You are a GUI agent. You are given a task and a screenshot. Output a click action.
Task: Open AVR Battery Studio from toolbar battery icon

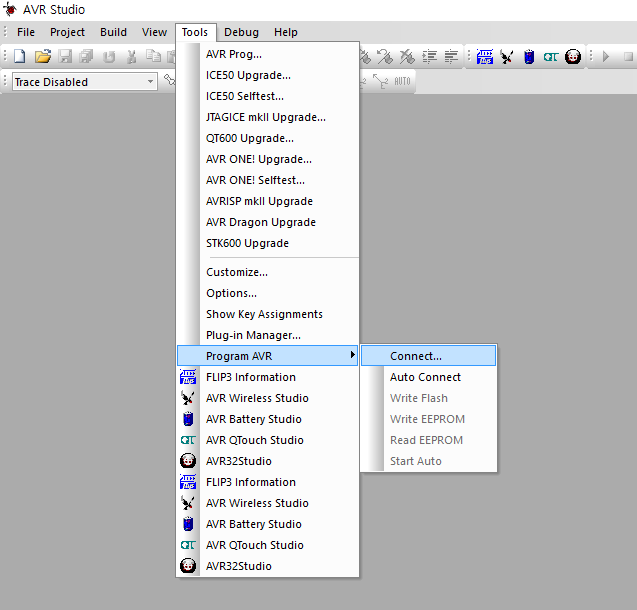529,57
